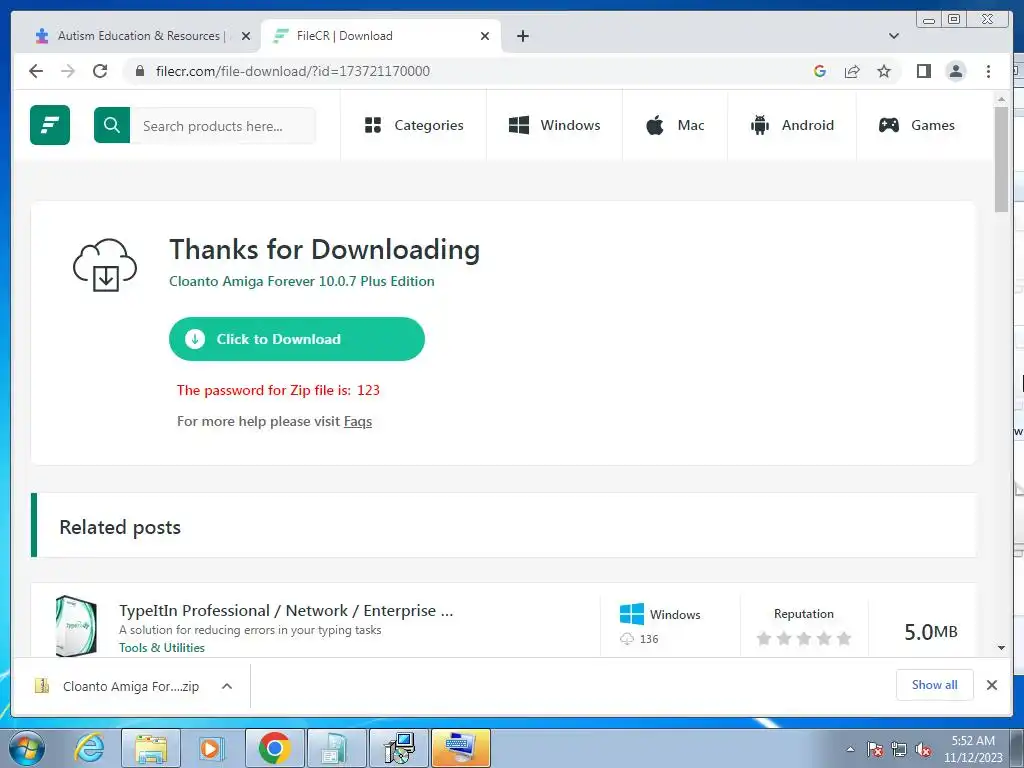The width and height of the screenshot is (1024, 768).
Task: Open TypeItIn Professional related post
Action: pos(286,611)
